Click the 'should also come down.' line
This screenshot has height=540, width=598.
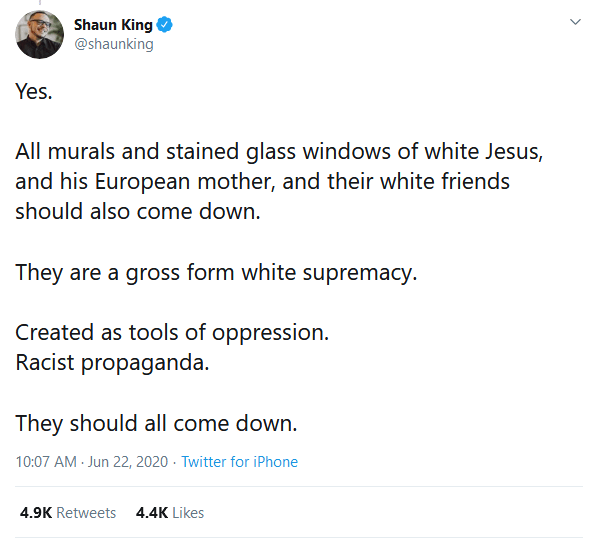tap(138, 211)
